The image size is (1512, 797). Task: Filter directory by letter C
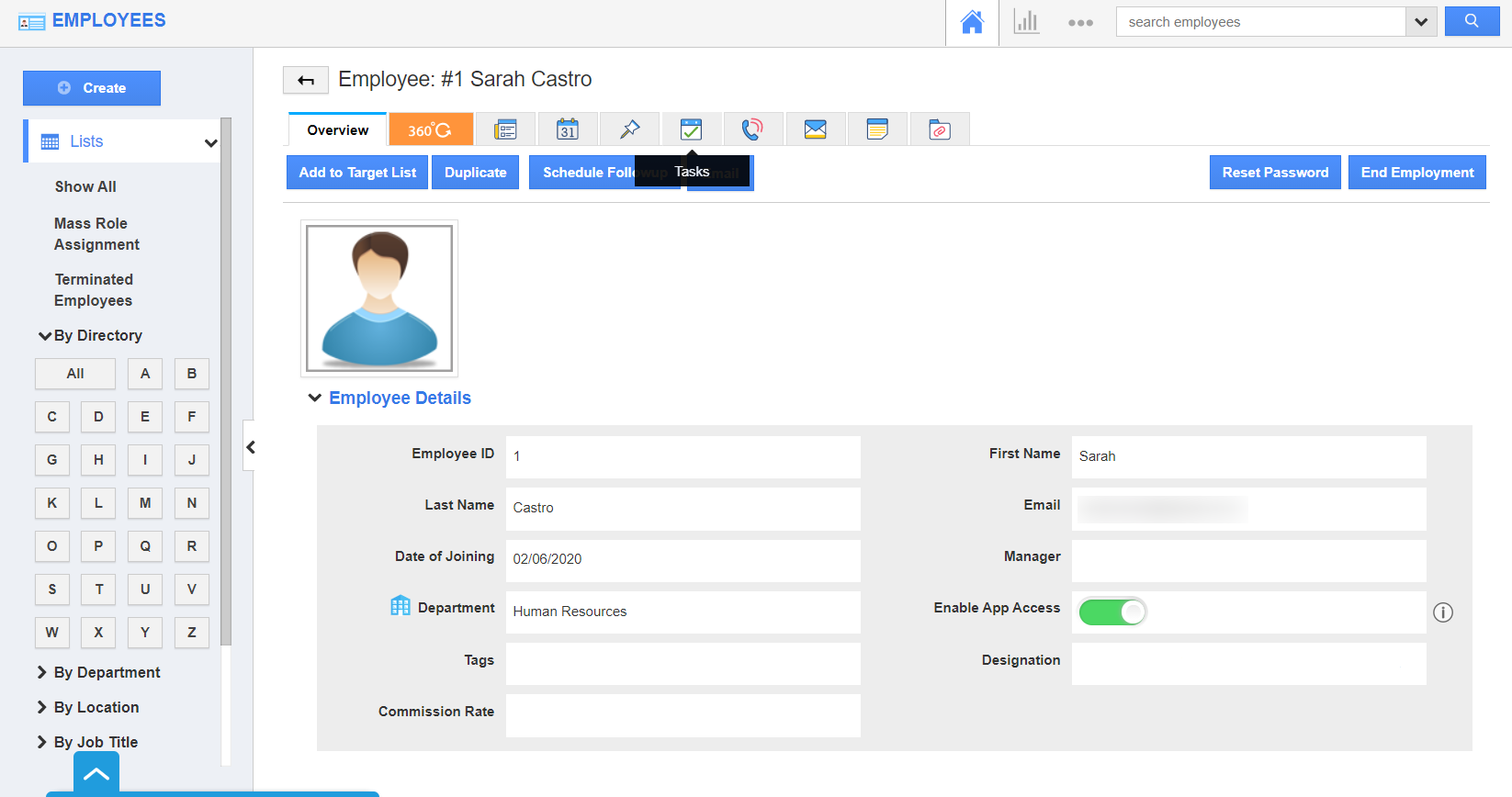52,417
